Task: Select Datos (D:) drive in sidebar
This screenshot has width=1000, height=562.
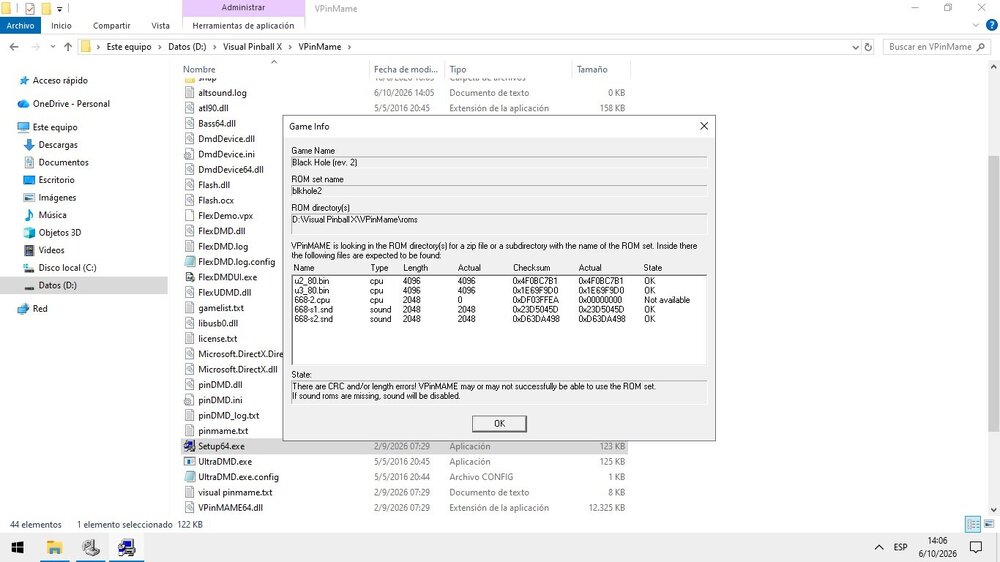Action: point(57,285)
